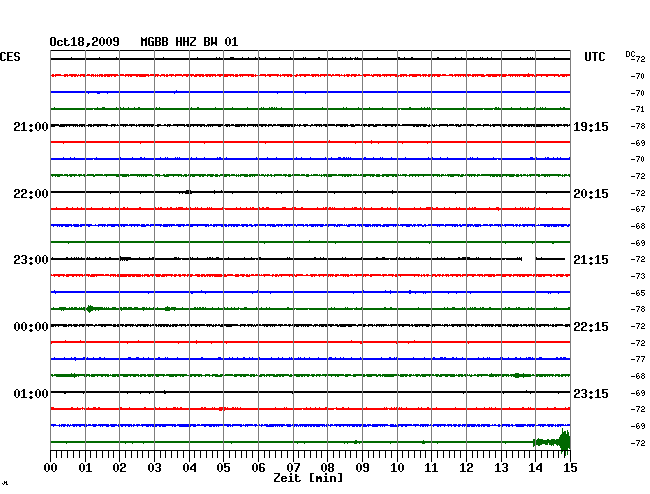
Task: Click the green burst on the trace above 00:00
Action: click(90, 309)
